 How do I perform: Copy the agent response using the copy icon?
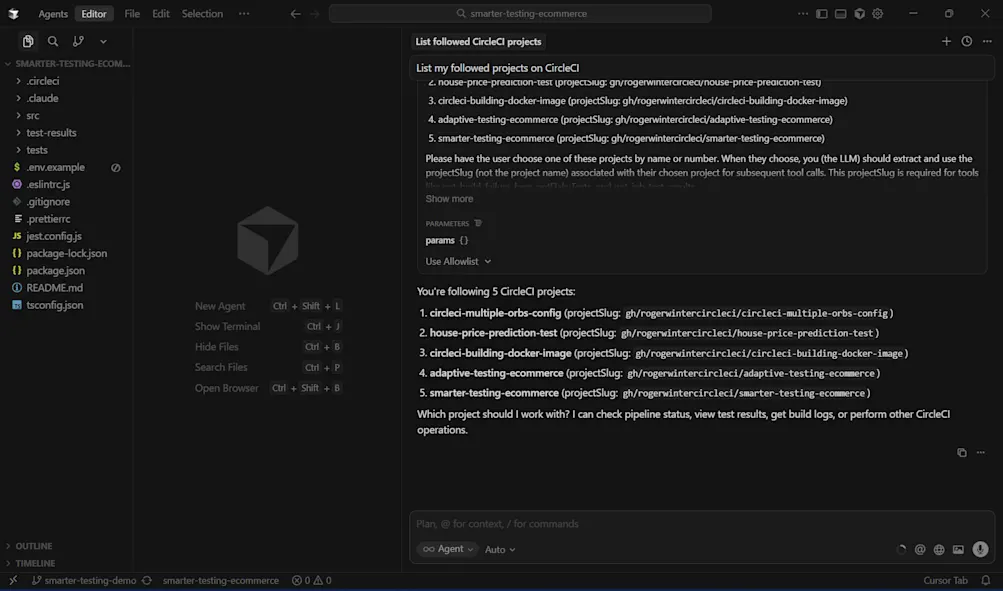pyautogui.click(x=961, y=452)
